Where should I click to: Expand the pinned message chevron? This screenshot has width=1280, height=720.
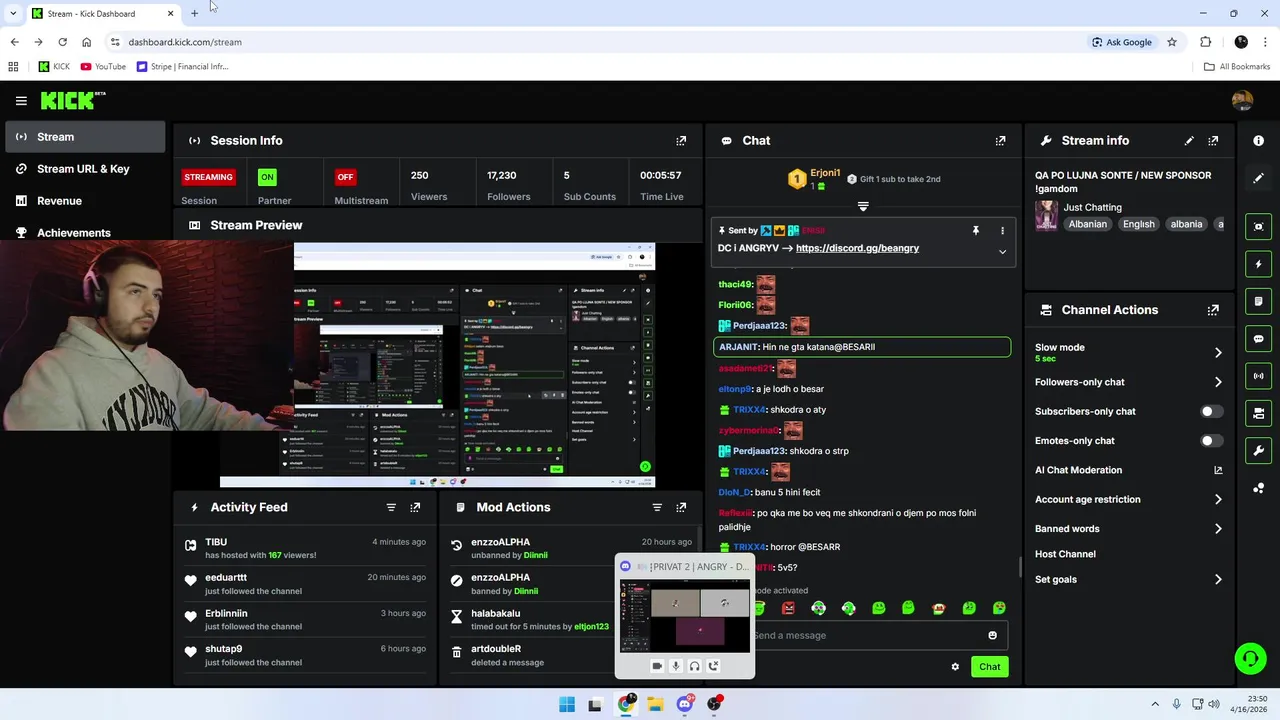pos(1002,252)
